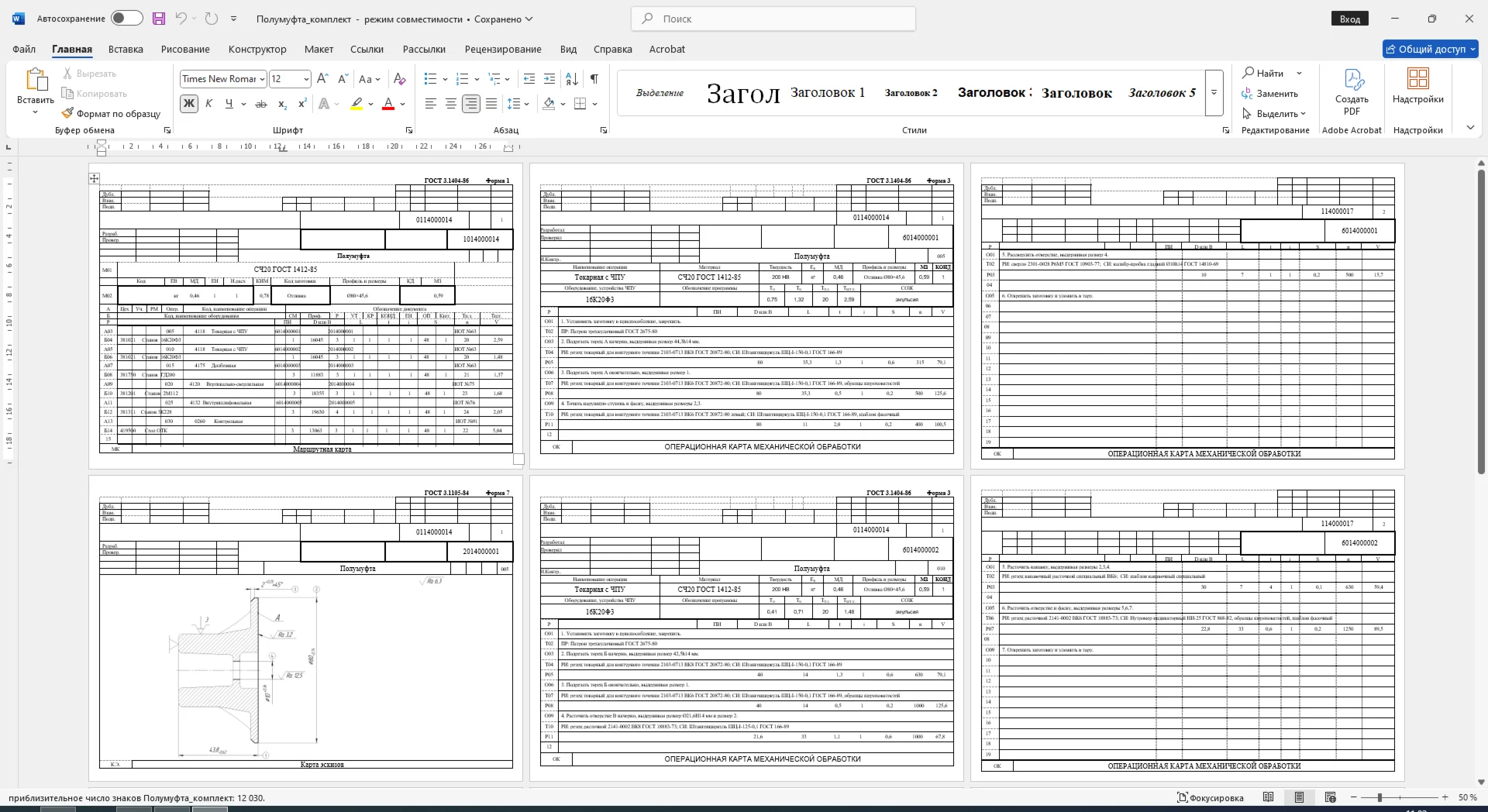Toggle strikethrough formatting
The image size is (1488, 812).
(261, 104)
